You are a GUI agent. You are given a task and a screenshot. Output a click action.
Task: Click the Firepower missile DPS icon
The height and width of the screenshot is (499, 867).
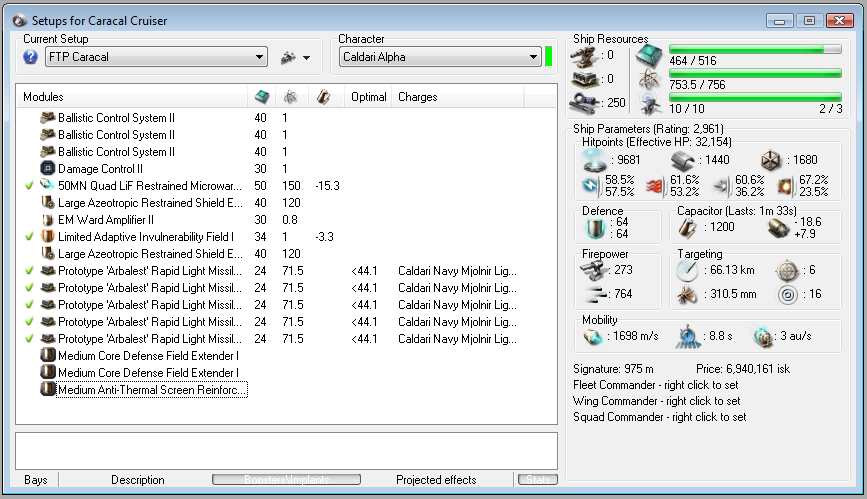tap(594, 271)
